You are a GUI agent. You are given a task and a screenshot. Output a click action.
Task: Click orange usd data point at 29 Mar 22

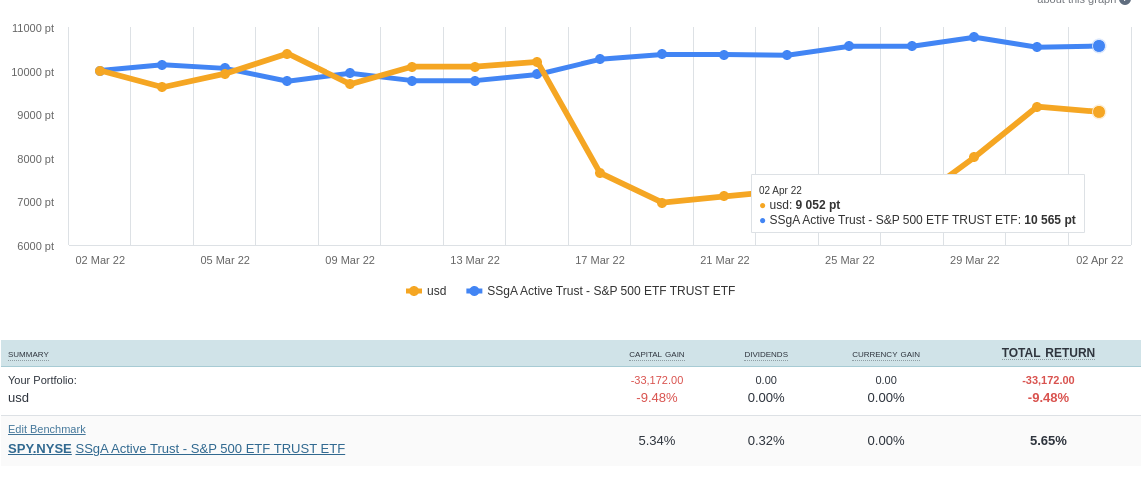click(x=974, y=157)
